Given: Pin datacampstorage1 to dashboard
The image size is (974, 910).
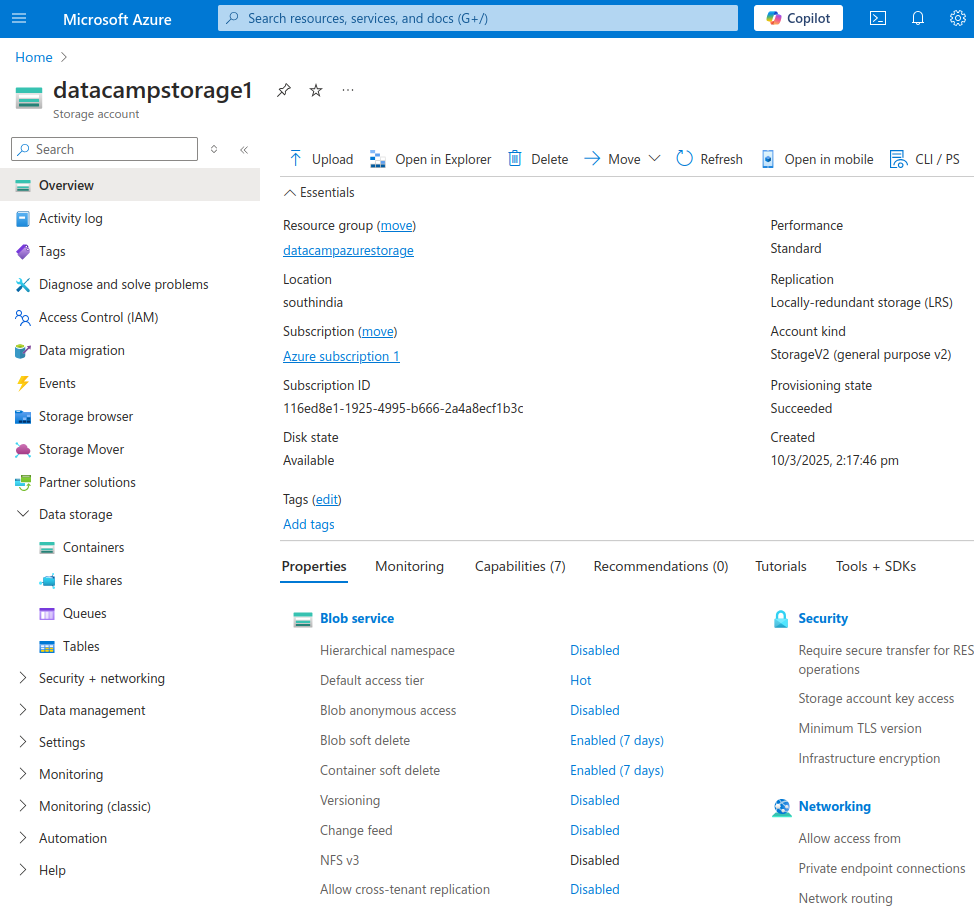Looking at the screenshot, I should click(x=284, y=90).
